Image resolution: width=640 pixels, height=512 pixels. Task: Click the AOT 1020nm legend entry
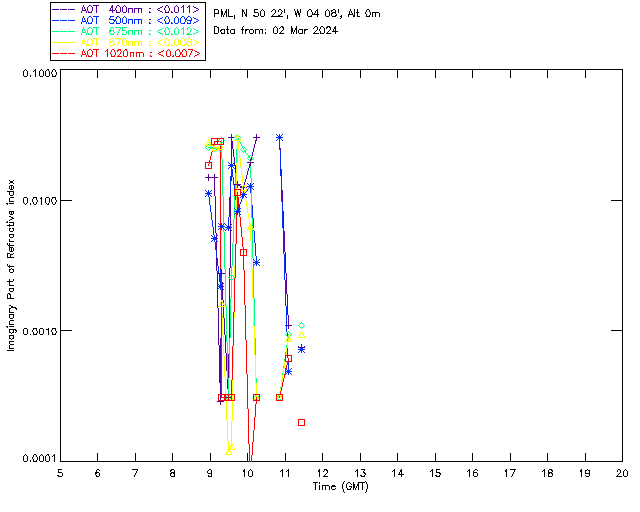pyautogui.click(x=127, y=53)
